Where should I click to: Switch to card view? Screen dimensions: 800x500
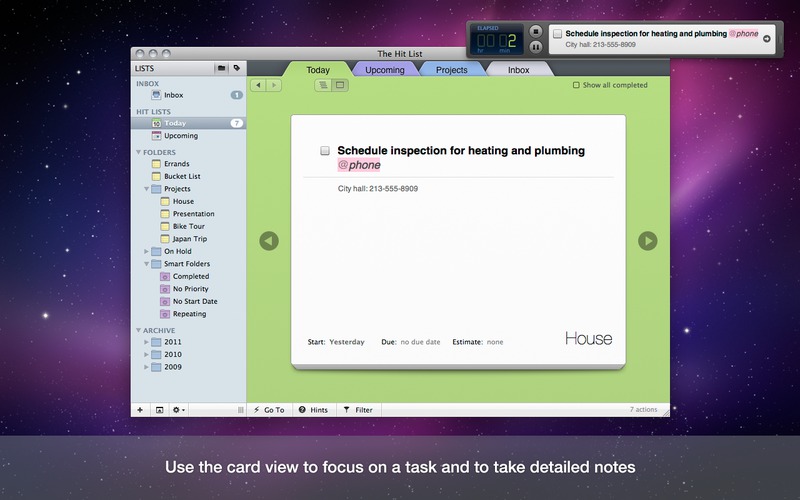coord(340,85)
